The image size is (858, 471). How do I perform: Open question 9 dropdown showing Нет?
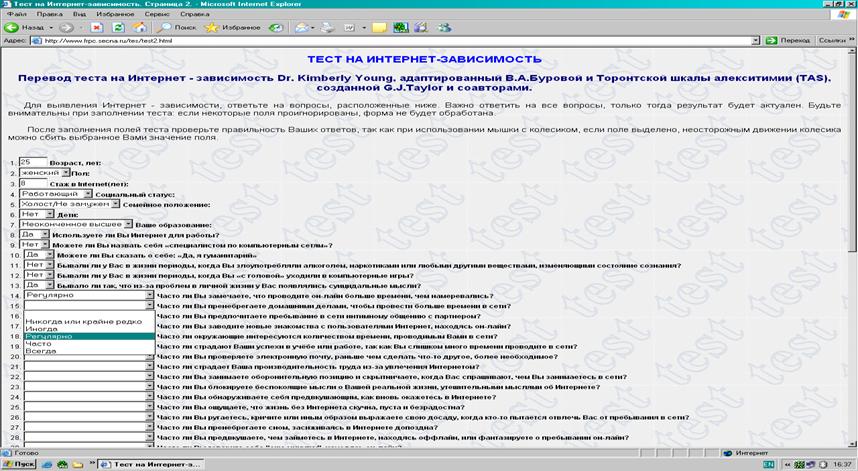click(x=34, y=245)
